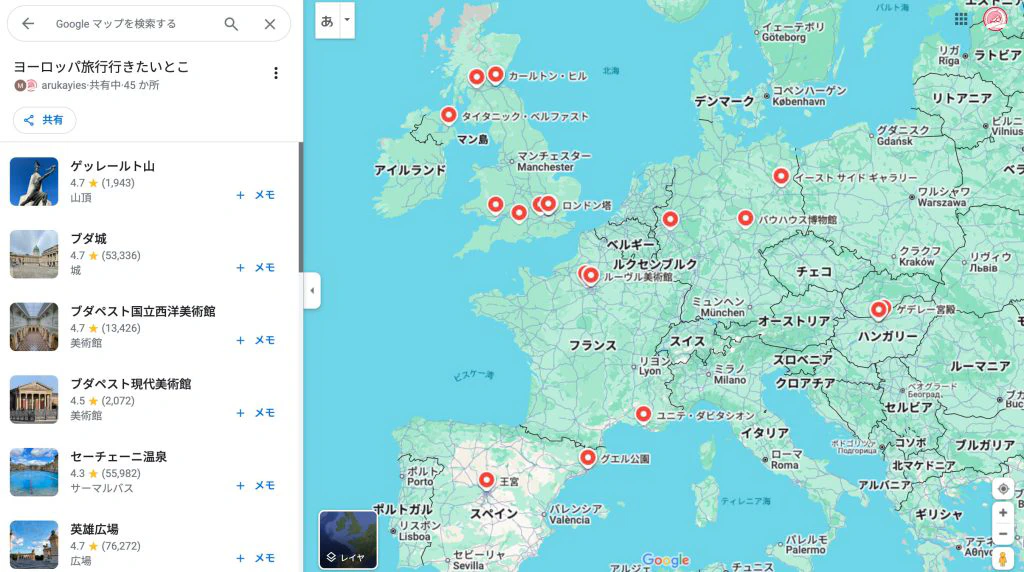Toggle the レイヤ satellite layer thumbnail
Viewport: 1024px width, 572px height.
[348, 540]
